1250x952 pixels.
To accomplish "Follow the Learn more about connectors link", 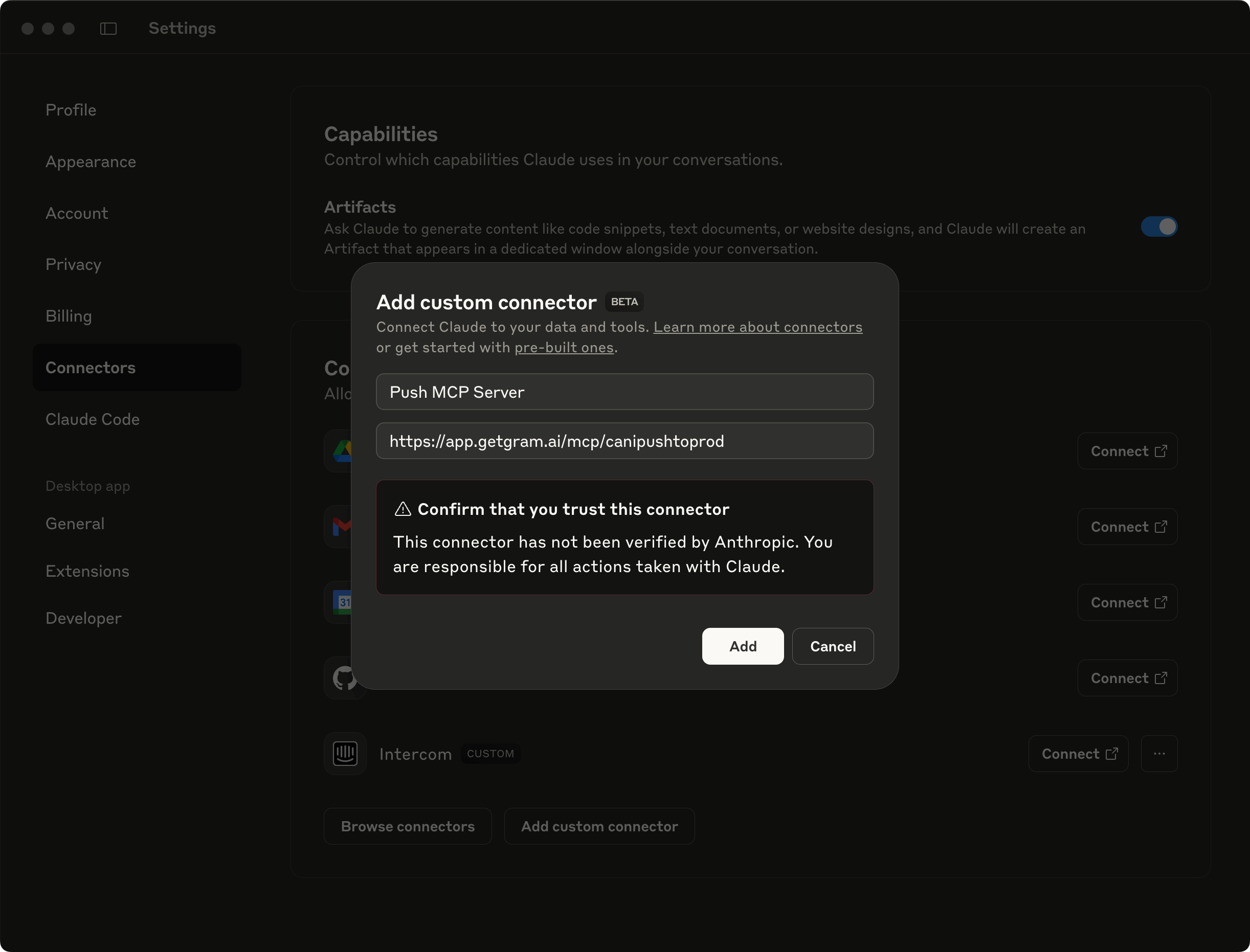I will 757,327.
